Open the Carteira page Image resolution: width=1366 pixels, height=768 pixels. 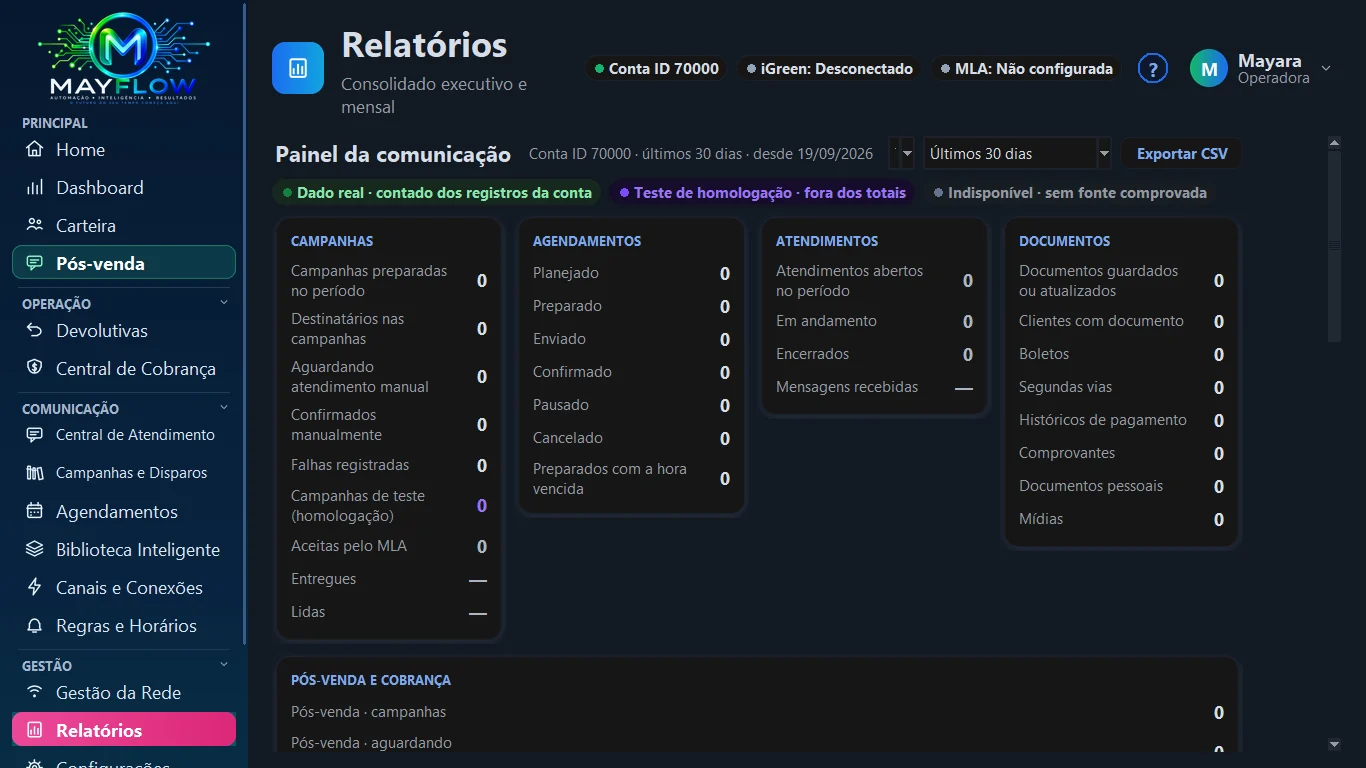[124, 226]
